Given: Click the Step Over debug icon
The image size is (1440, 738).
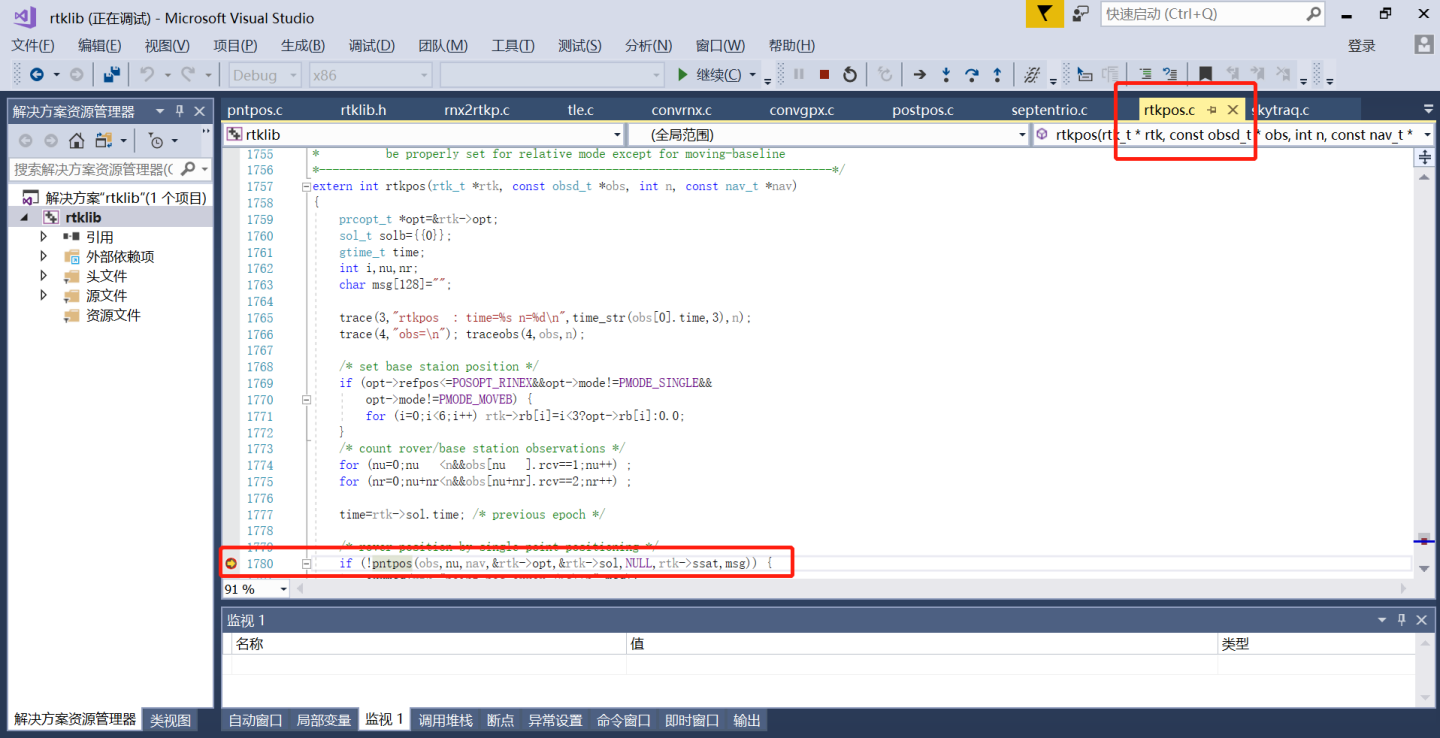Looking at the screenshot, I should [x=971, y=74].
